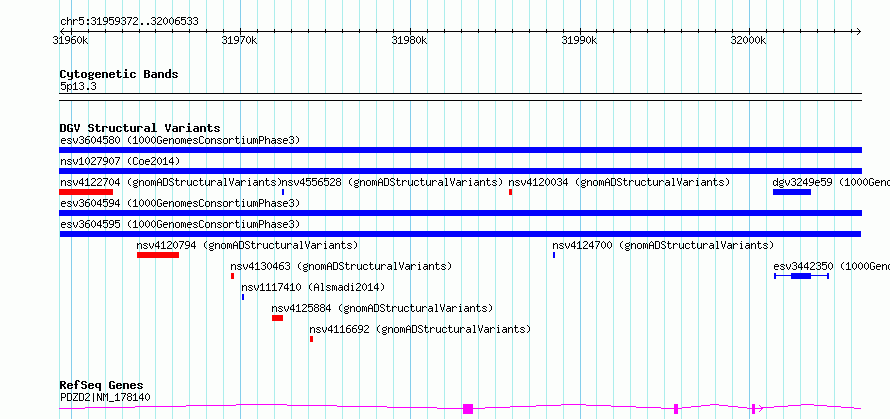890x419 pixels.
Task: Click the 5p13.3 band label
Action: (x=78, y=86)
